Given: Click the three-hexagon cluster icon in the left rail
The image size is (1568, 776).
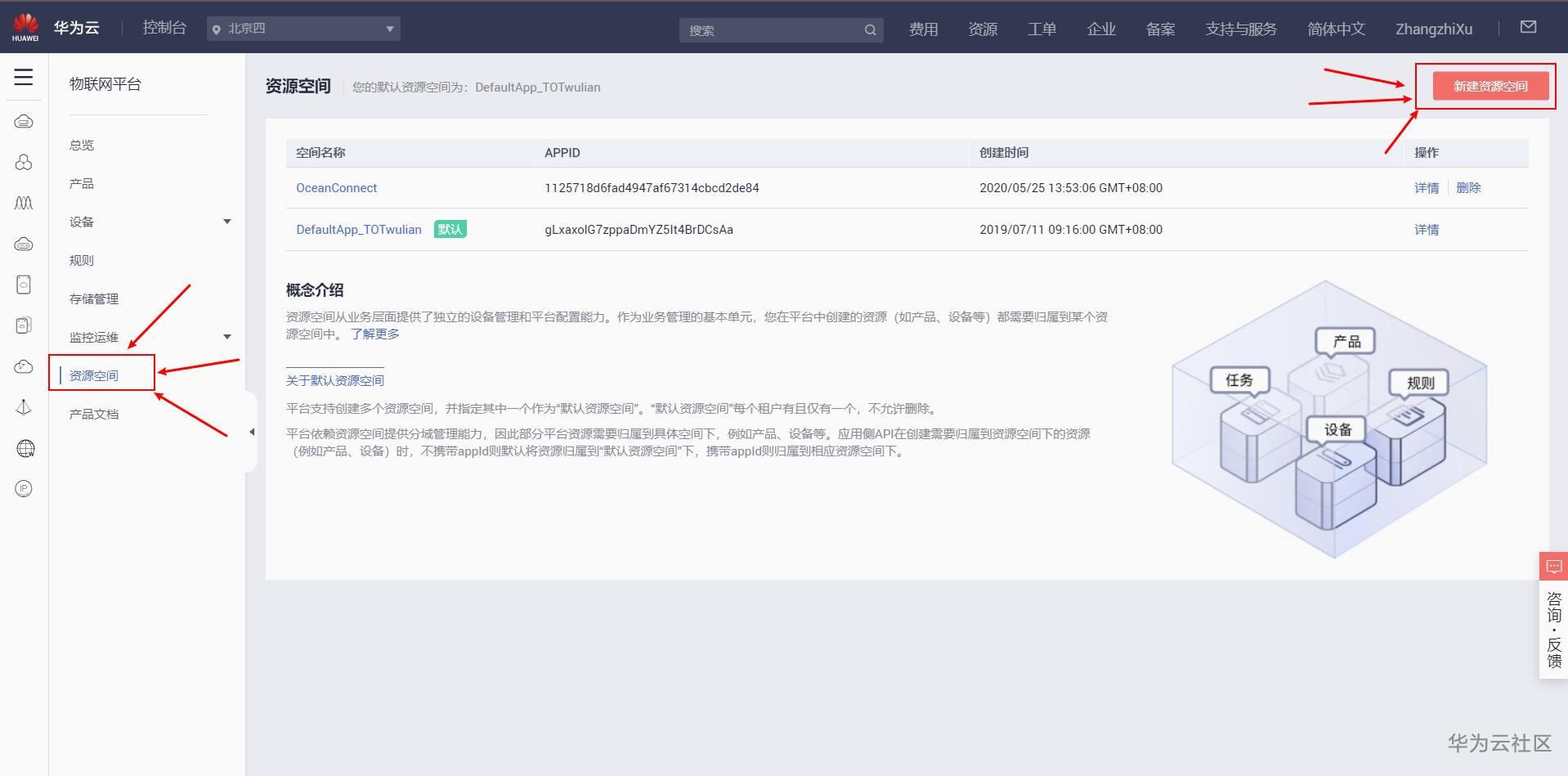Looking at the screenshot, I should click(x=24, y=163).
